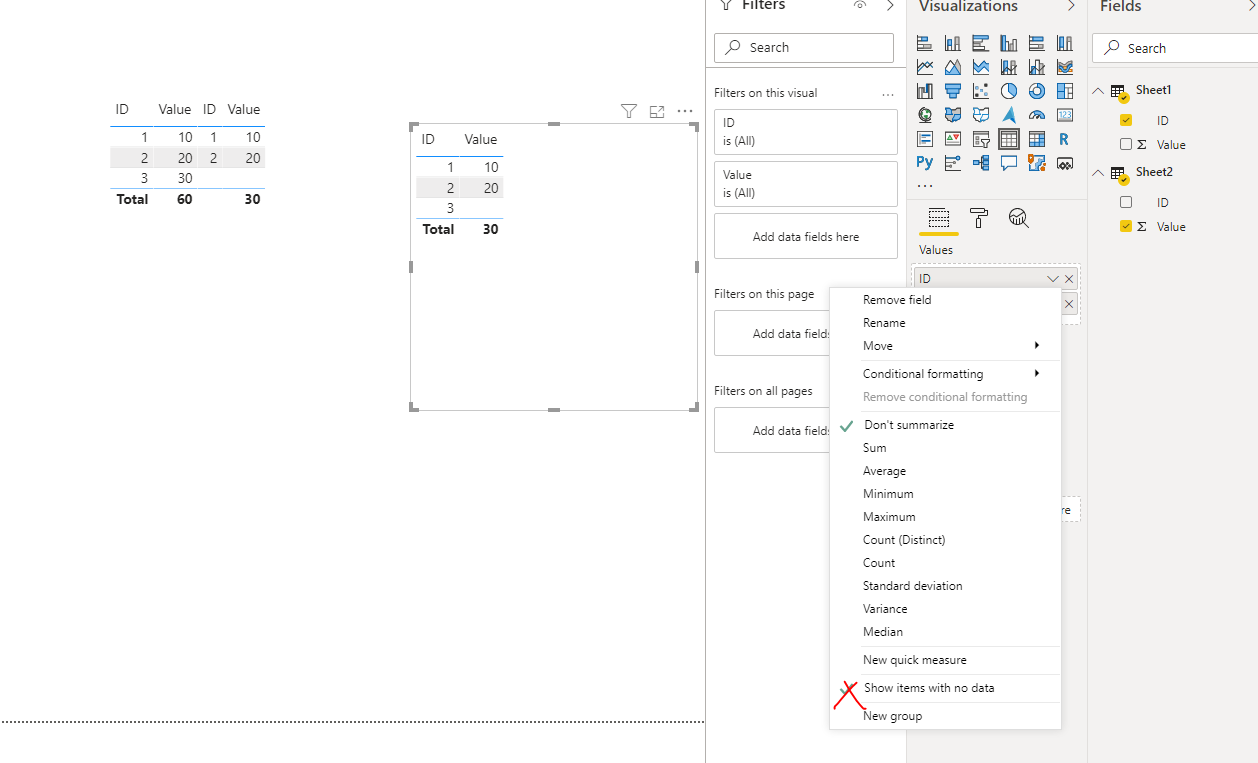Expand the ID is (All) filter card

pyautogui.click(x=806, y=131)
